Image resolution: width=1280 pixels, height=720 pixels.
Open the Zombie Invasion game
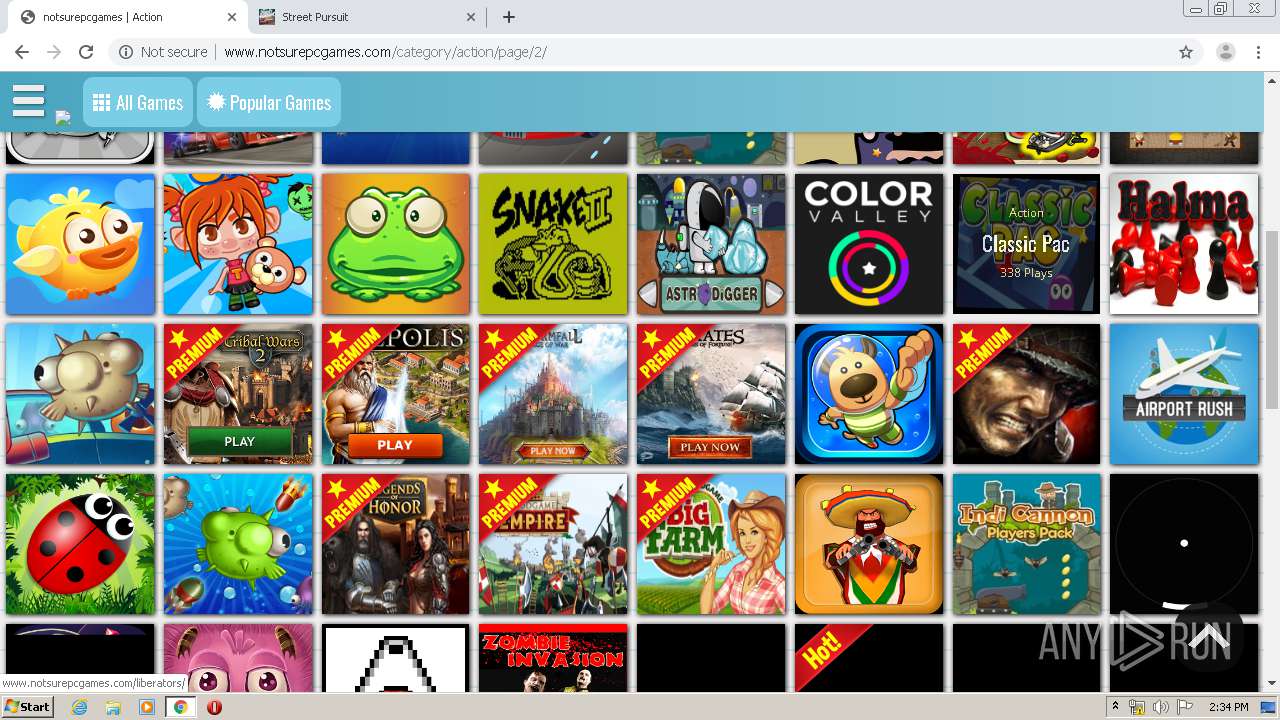tap(553, 658)
